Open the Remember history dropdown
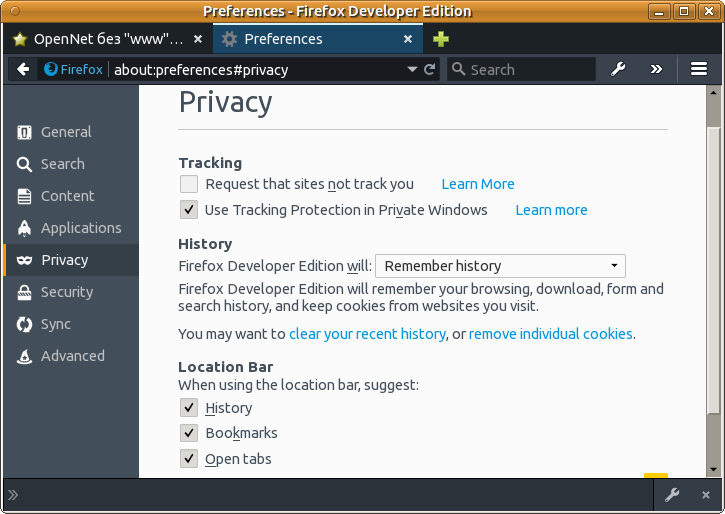This screenshot has height=514, width=725. pyautogui.click(x=500, y=266)
